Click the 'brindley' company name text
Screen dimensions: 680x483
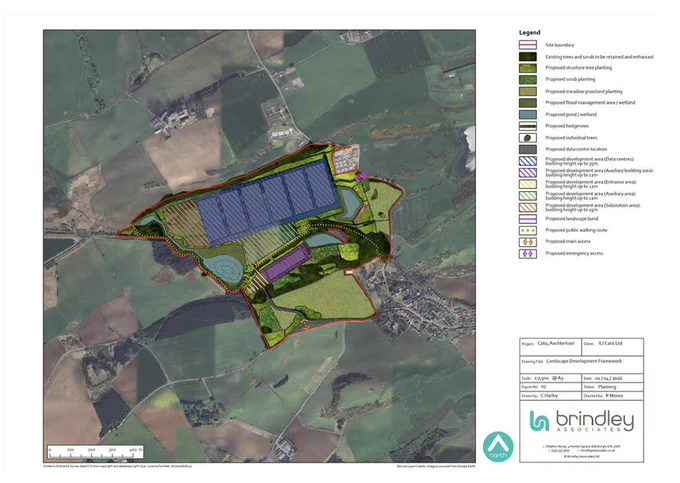(x=595, y=419)
